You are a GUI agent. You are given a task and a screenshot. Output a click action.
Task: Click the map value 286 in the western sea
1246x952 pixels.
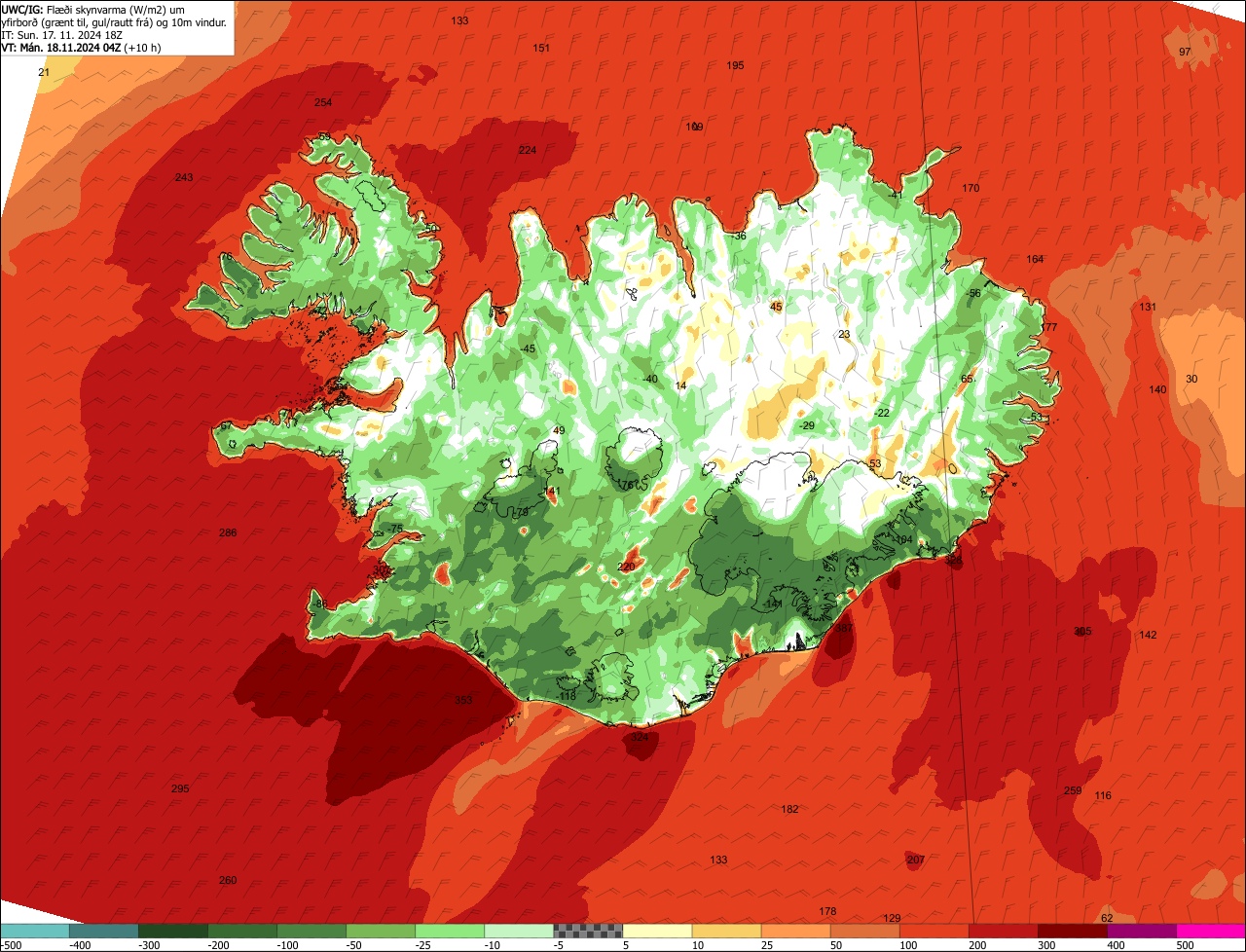(228, 532)
